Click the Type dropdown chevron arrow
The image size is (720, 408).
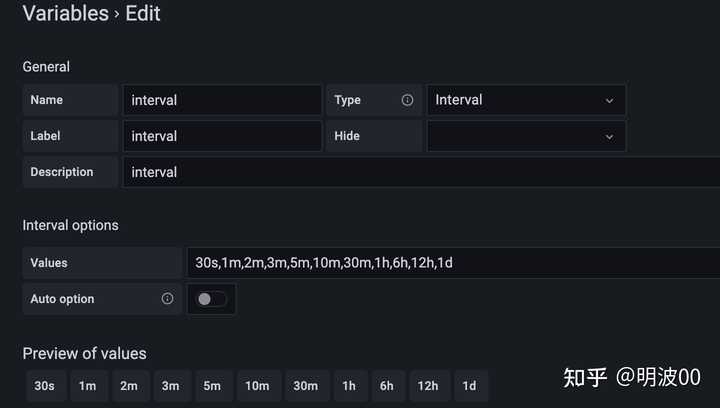point(609,100)
